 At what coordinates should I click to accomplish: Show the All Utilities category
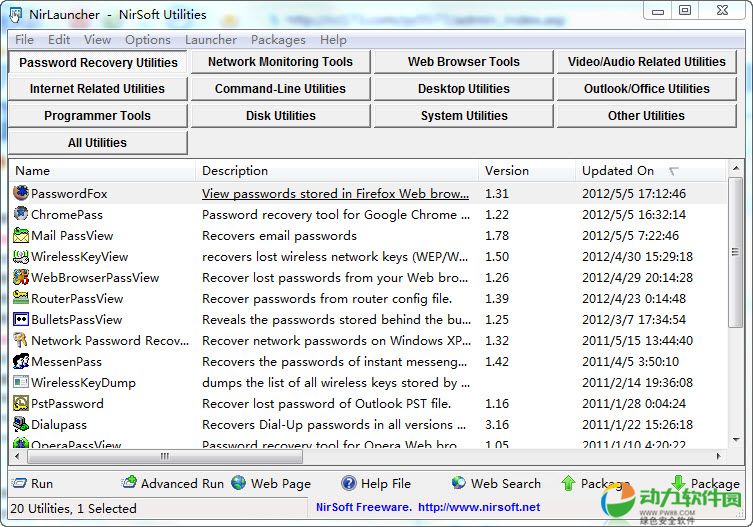(x=97, y=143)
